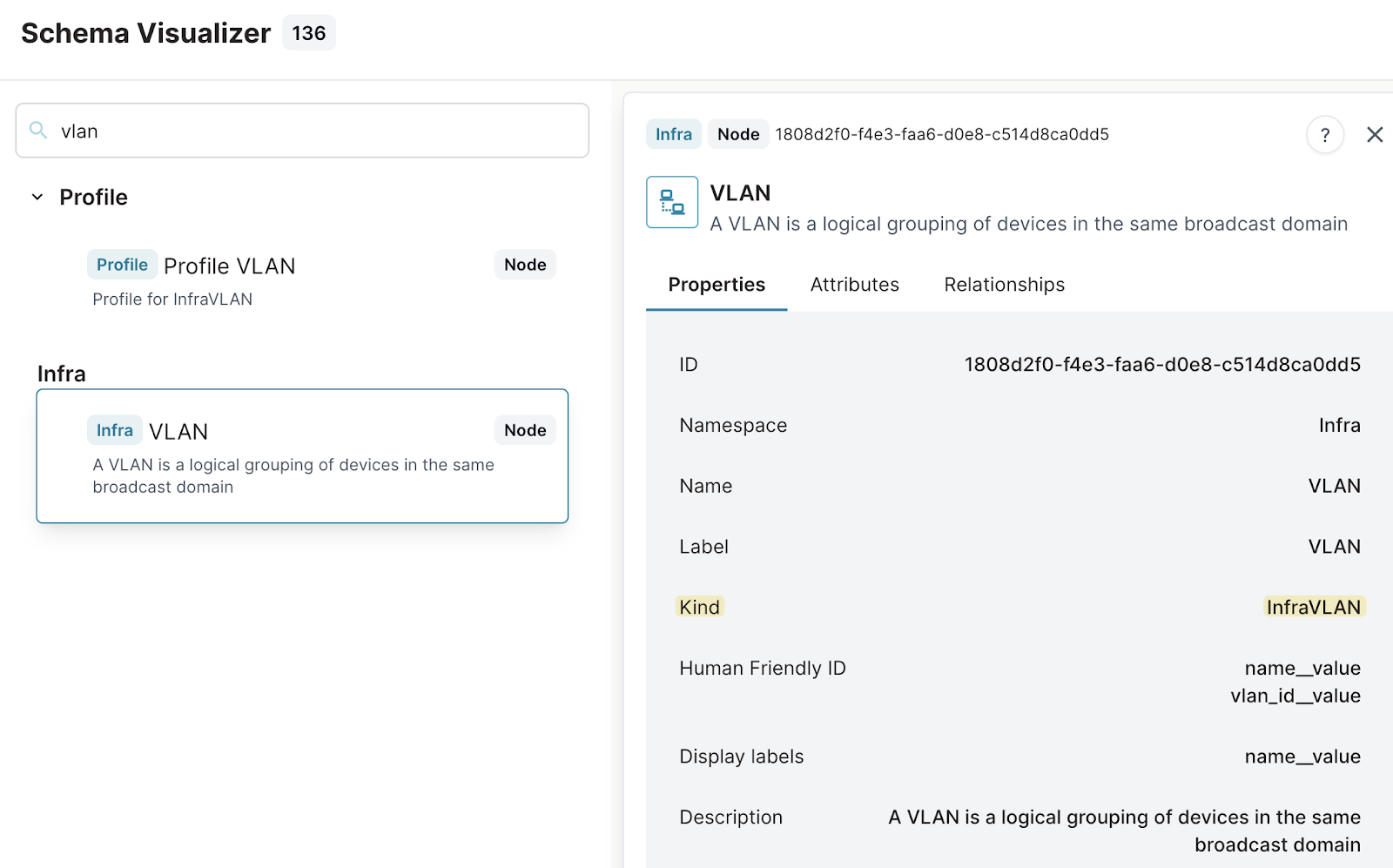Switch to the Attributes tab
This screenshot has width=1393, height=868.
pyautogui.click(x=854, y=285)
